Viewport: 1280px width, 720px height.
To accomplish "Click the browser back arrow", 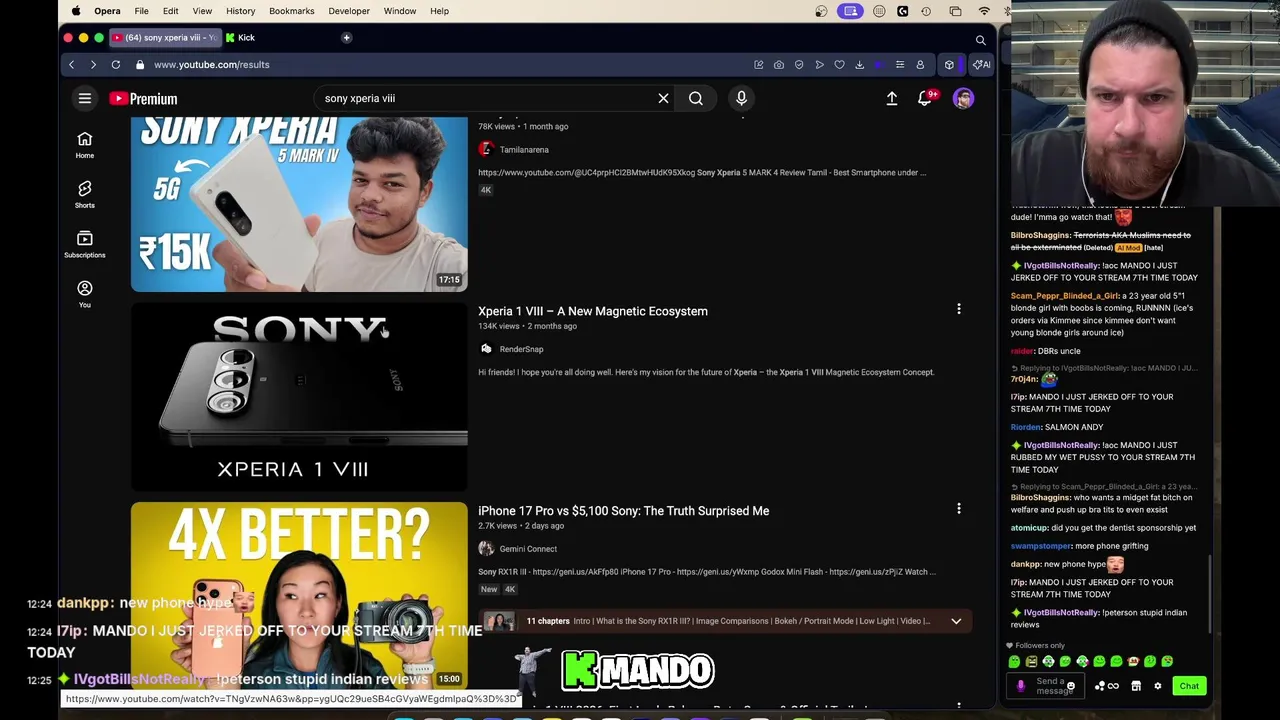I will (71, 65).
